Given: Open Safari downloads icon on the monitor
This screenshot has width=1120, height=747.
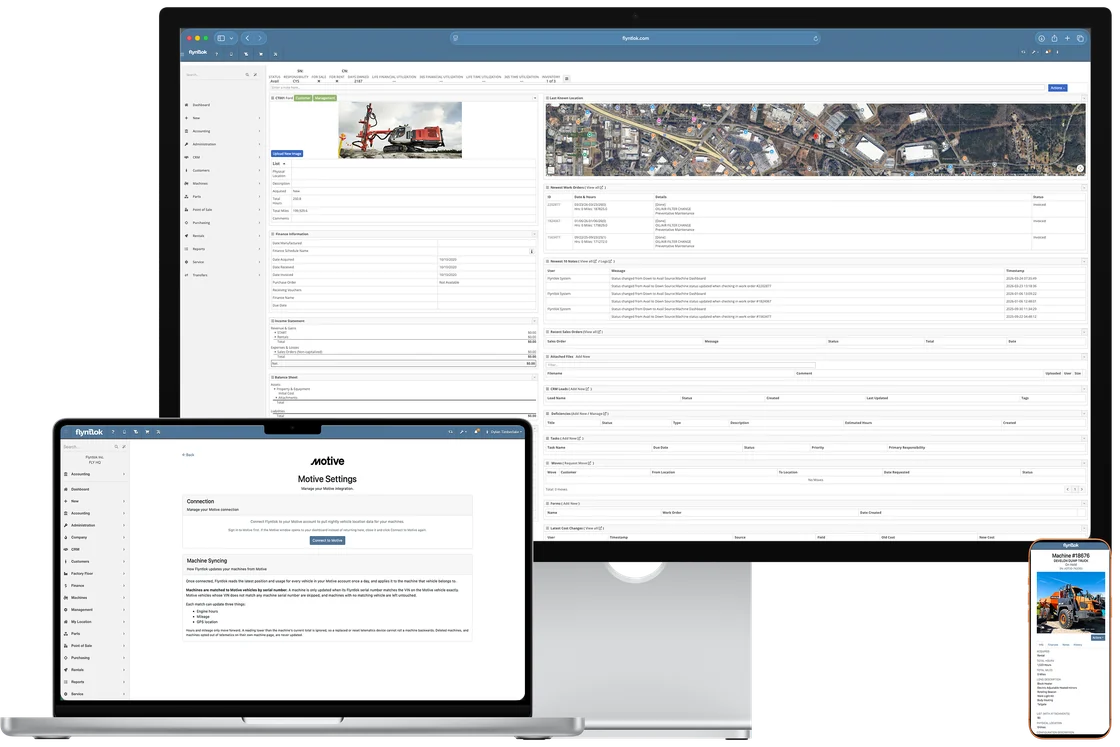Looking at the screenshot, I should 1041,39.
